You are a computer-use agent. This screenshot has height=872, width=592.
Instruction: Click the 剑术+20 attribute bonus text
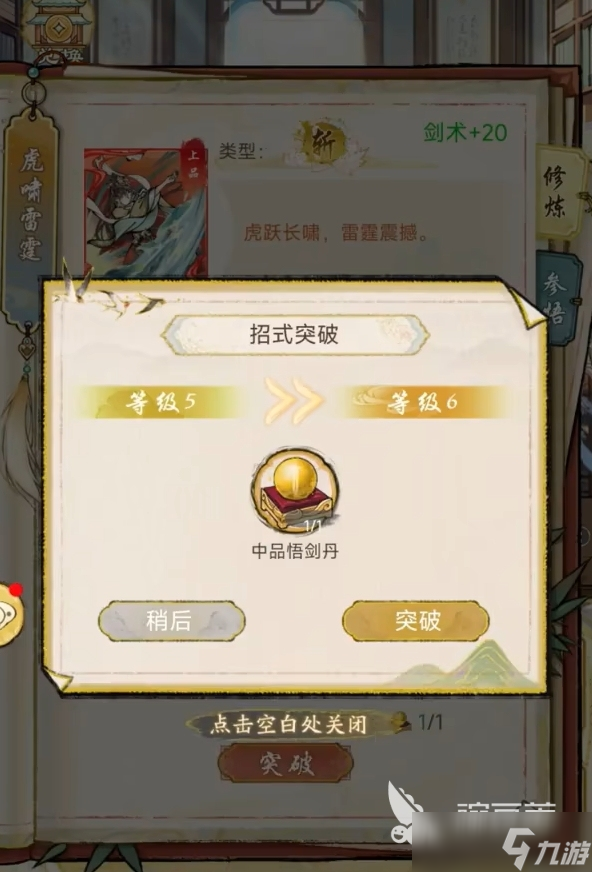(x=465, y=132)
